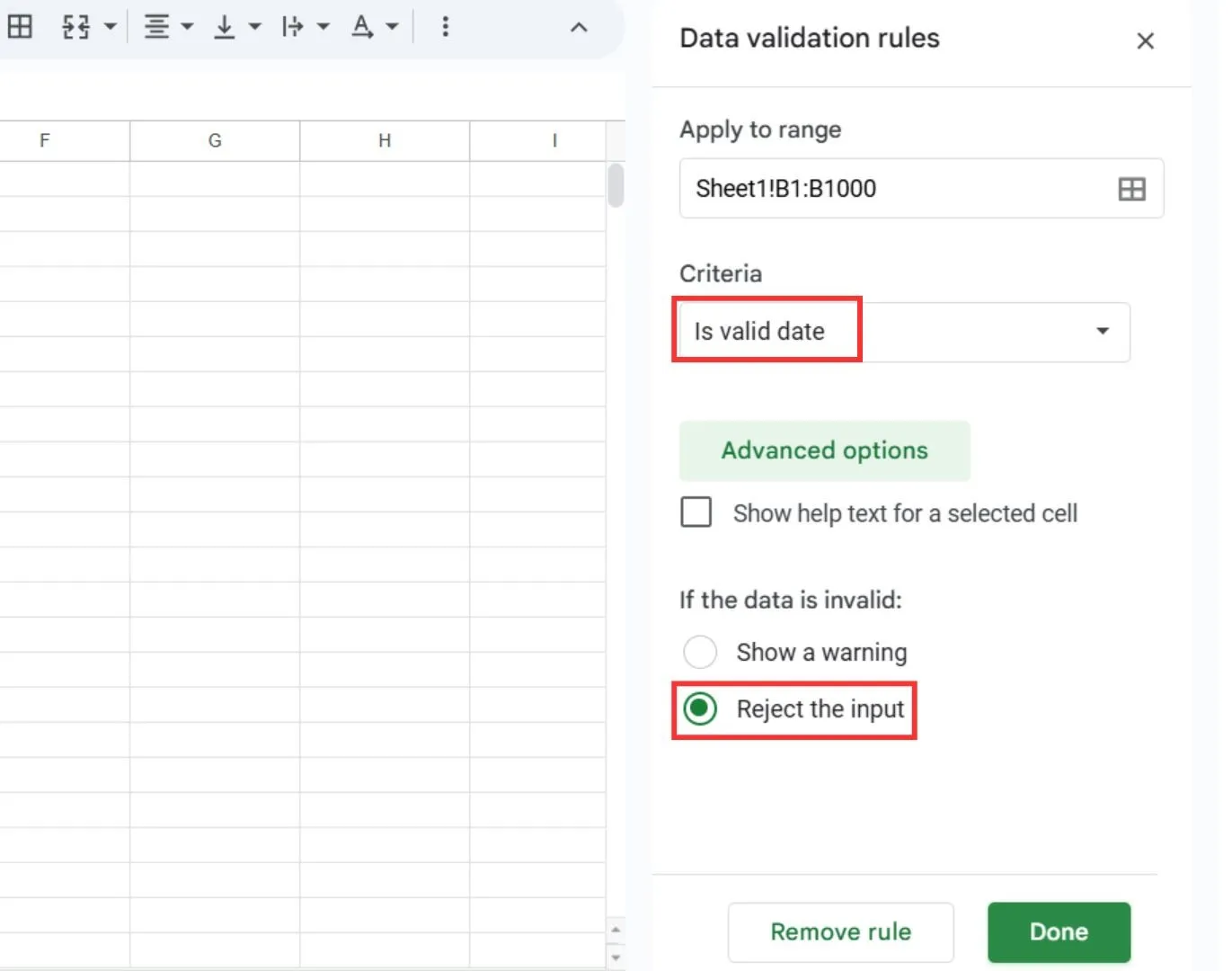This screenshot has width=1232, height=971.
Task: Click the scrollbar up arrow at the bottom
Action: coord(616,930)
